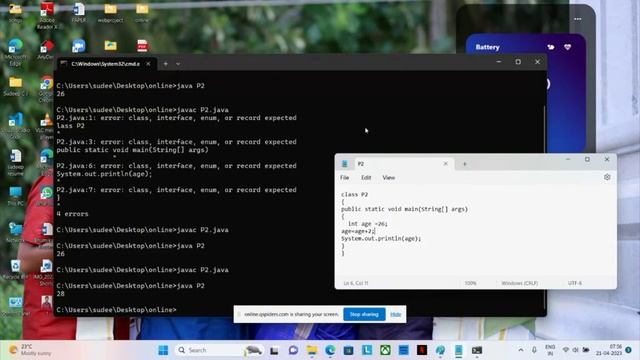Open File Explorer from taskbar
The width and height of the screenshot is (640, 360).
tap(312, 350)
